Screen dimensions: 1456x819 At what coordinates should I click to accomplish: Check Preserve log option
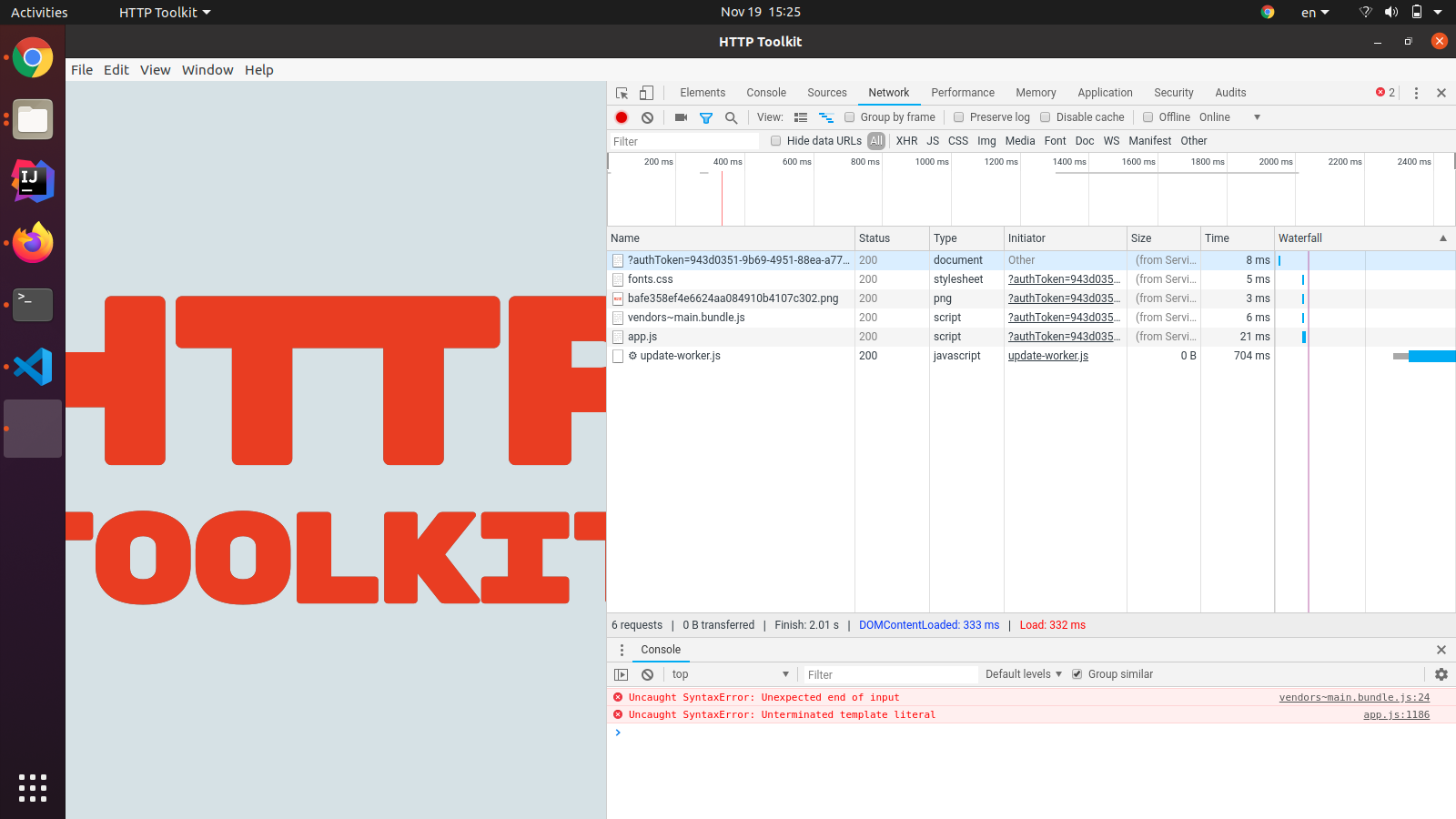959,116
